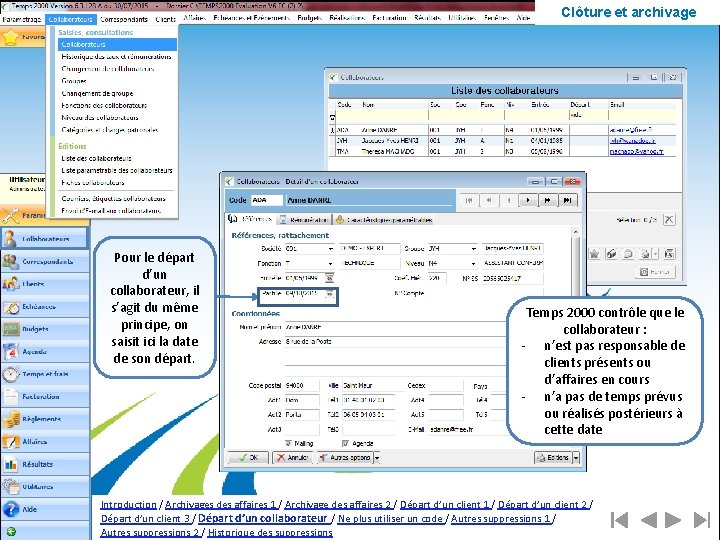Image resolution: width=720 pixels, height=540 pixels.
Task: Go to first collaborator record
Action: point(469,200)
